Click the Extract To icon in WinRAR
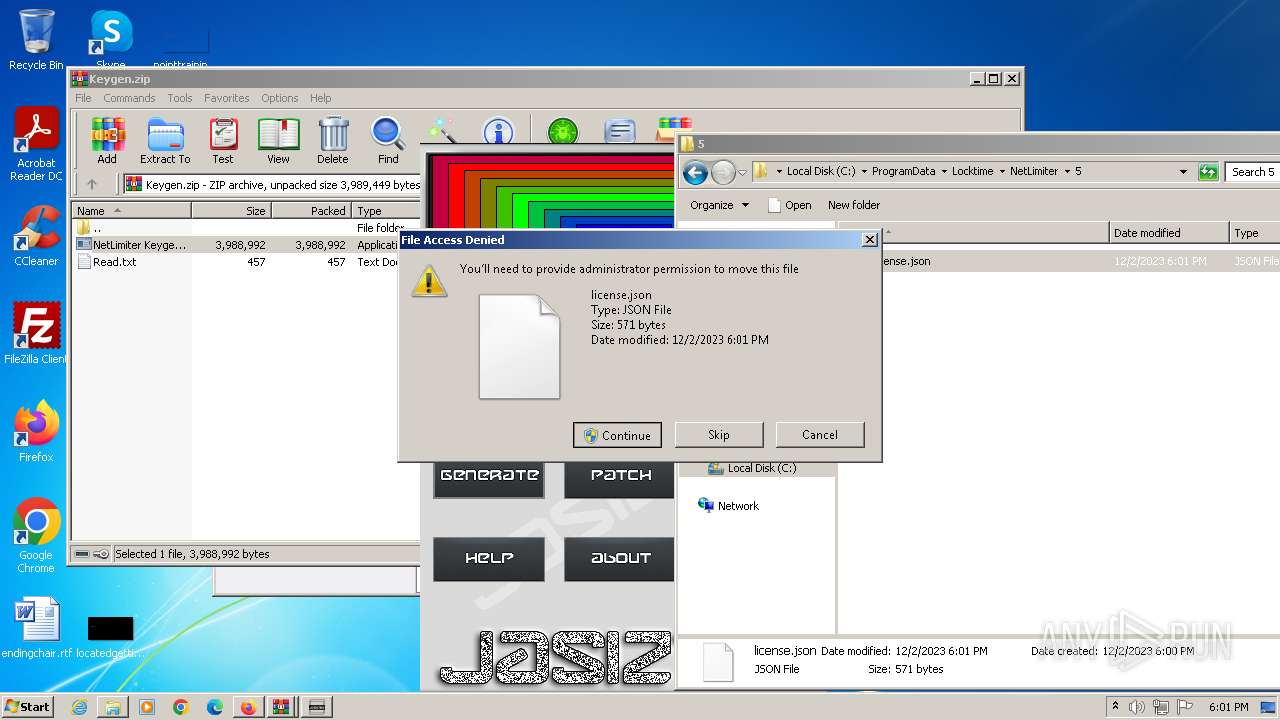This screenshot has height=720, width=1280. point(165,140)
